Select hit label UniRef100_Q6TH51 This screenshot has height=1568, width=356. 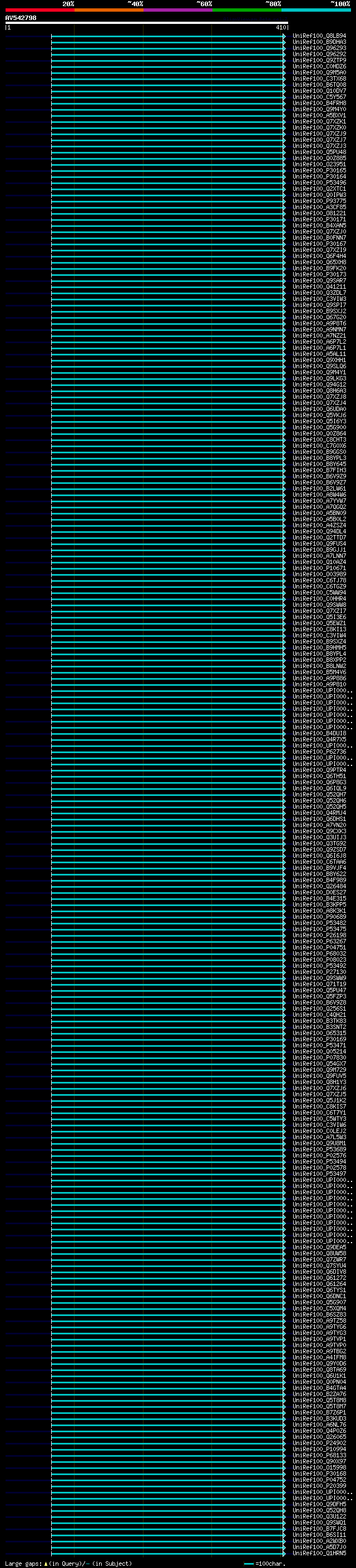[319, 776]
